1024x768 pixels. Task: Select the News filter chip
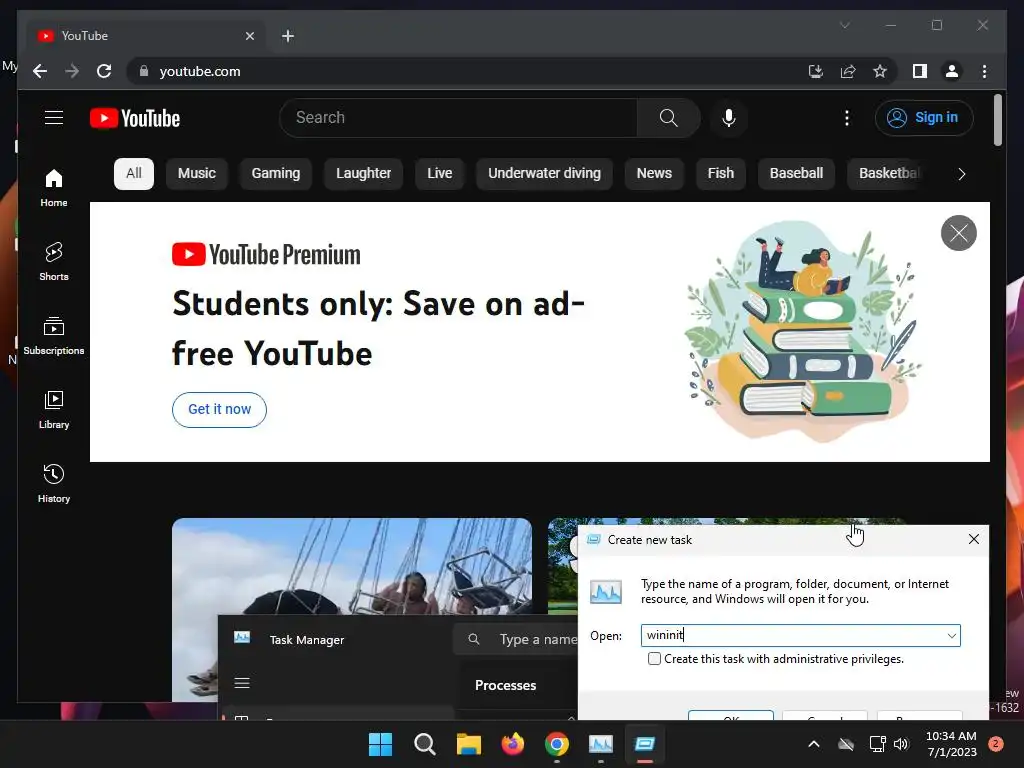point(654,174)
